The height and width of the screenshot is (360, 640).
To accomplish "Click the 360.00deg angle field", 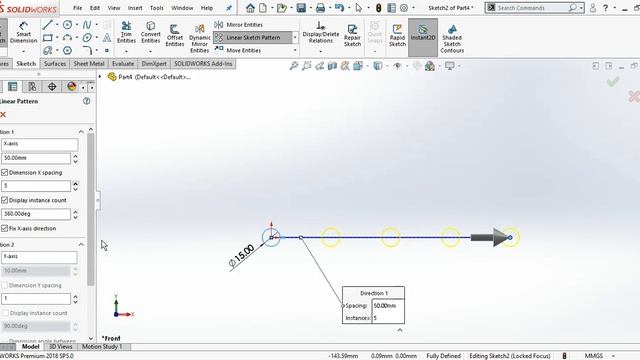I will (36, 214).
